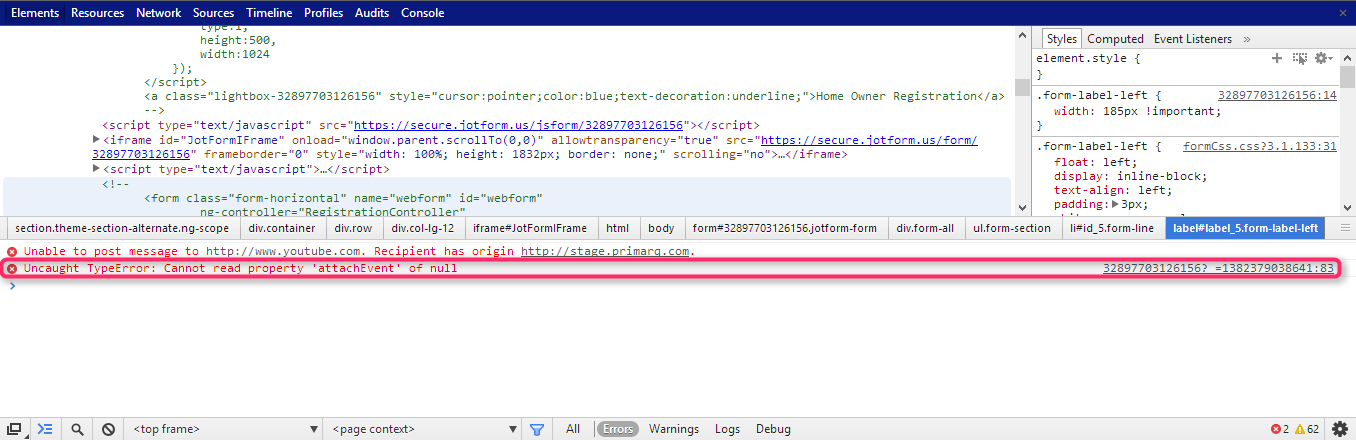1356x440 pixels.
Task: Open DevTools settings gear at bottom right
Action: point(1340,429)
